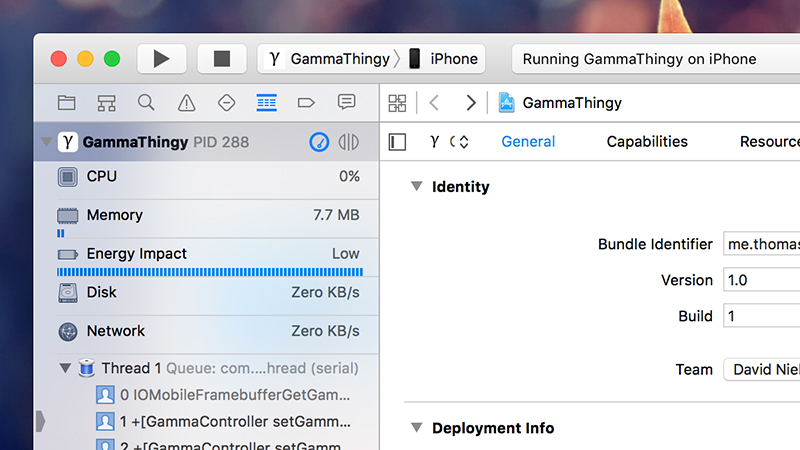Open the Breakpoint navigator icon

click(x=306, y=103)
